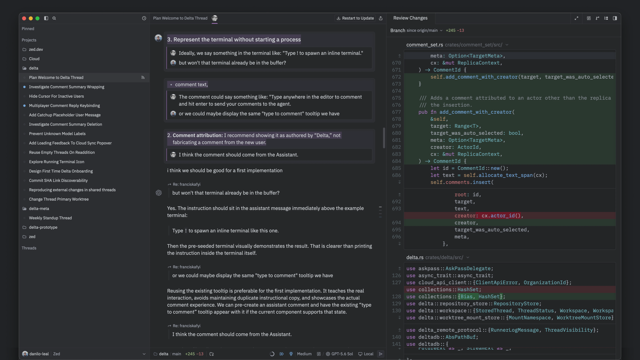Click the Restart to Update button
The image size is (640, 360).
point(355,18)
